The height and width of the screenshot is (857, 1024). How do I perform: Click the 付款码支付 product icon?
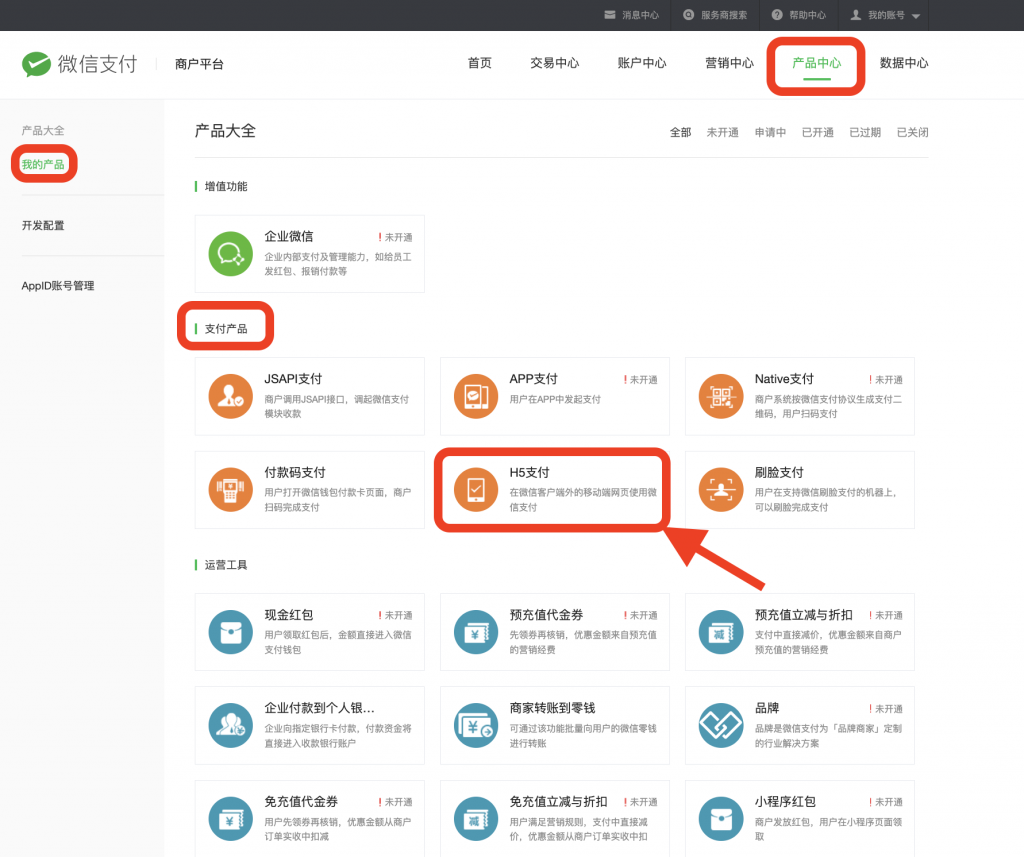point(230,489)
